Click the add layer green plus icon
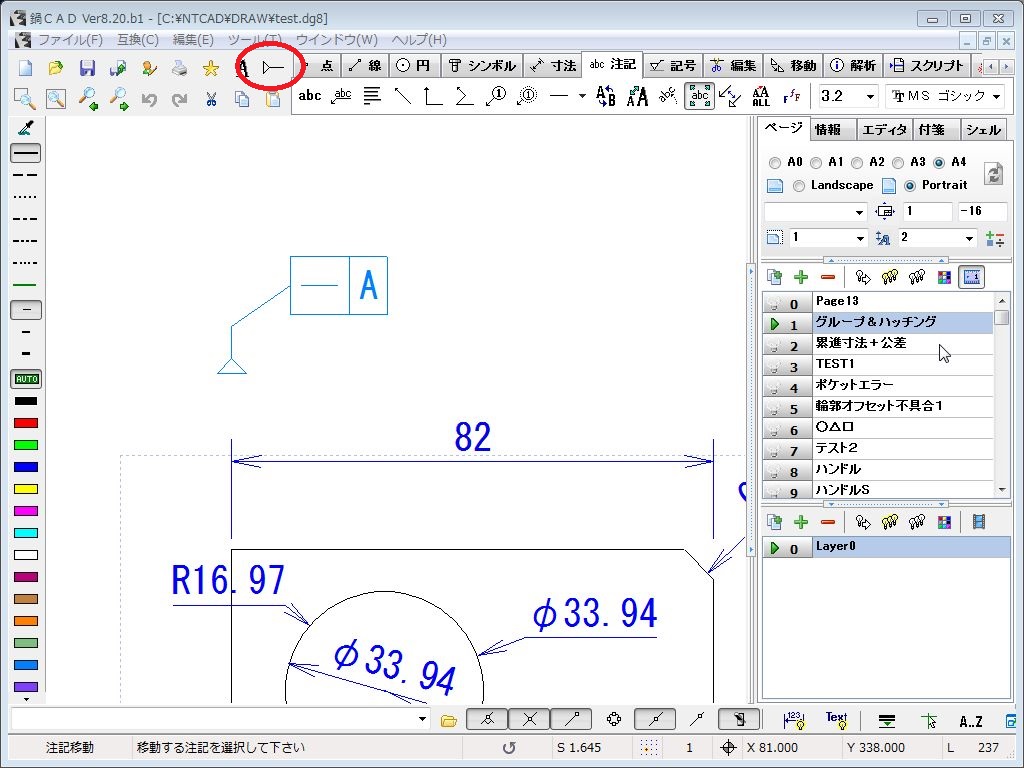The height and width of the screenshot is (768, 1024). 801,522
